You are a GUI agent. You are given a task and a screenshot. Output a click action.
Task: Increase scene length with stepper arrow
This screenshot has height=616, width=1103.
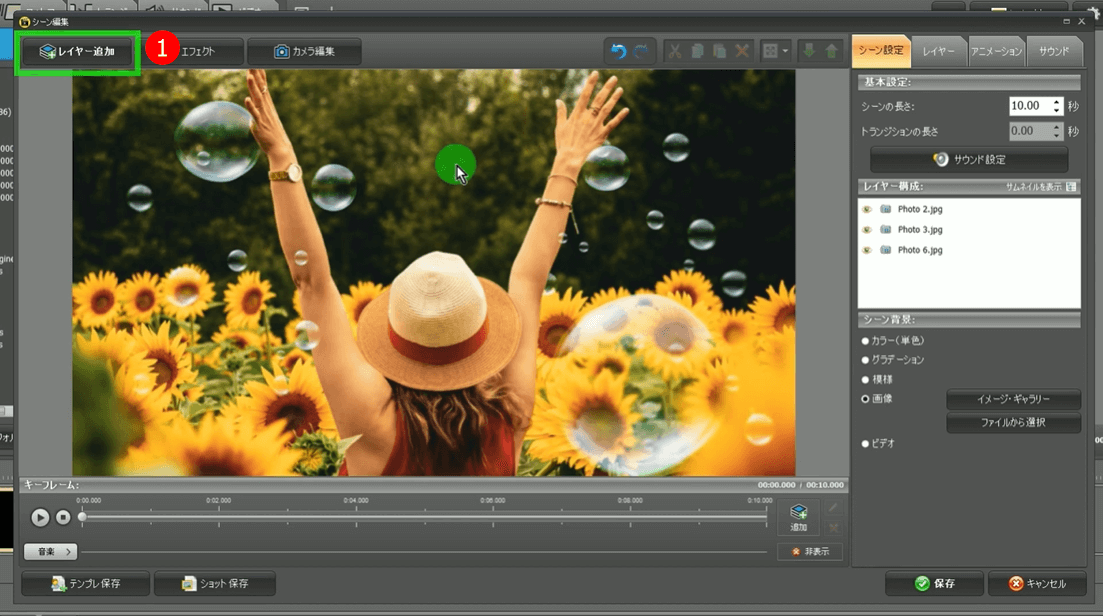[x=1057, y=101]
